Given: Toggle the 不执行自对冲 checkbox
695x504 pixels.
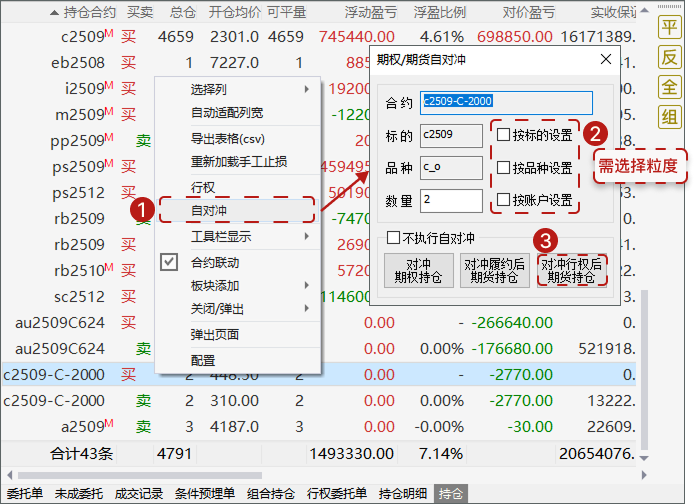Looking at the screenshot, I should [394, 238].
